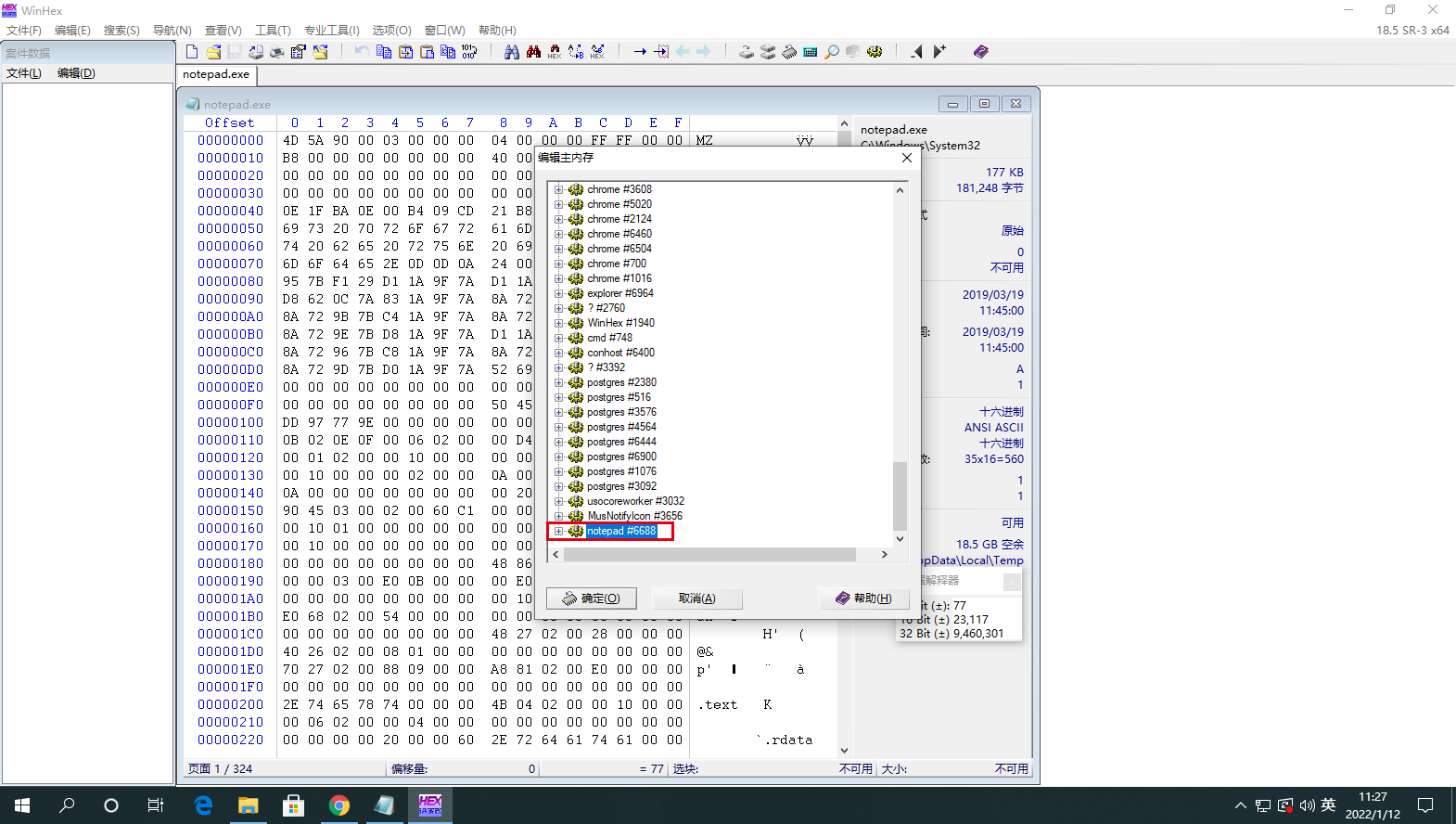
Task: Click the Calculator toolbar icon
Action: pos(811,52)
